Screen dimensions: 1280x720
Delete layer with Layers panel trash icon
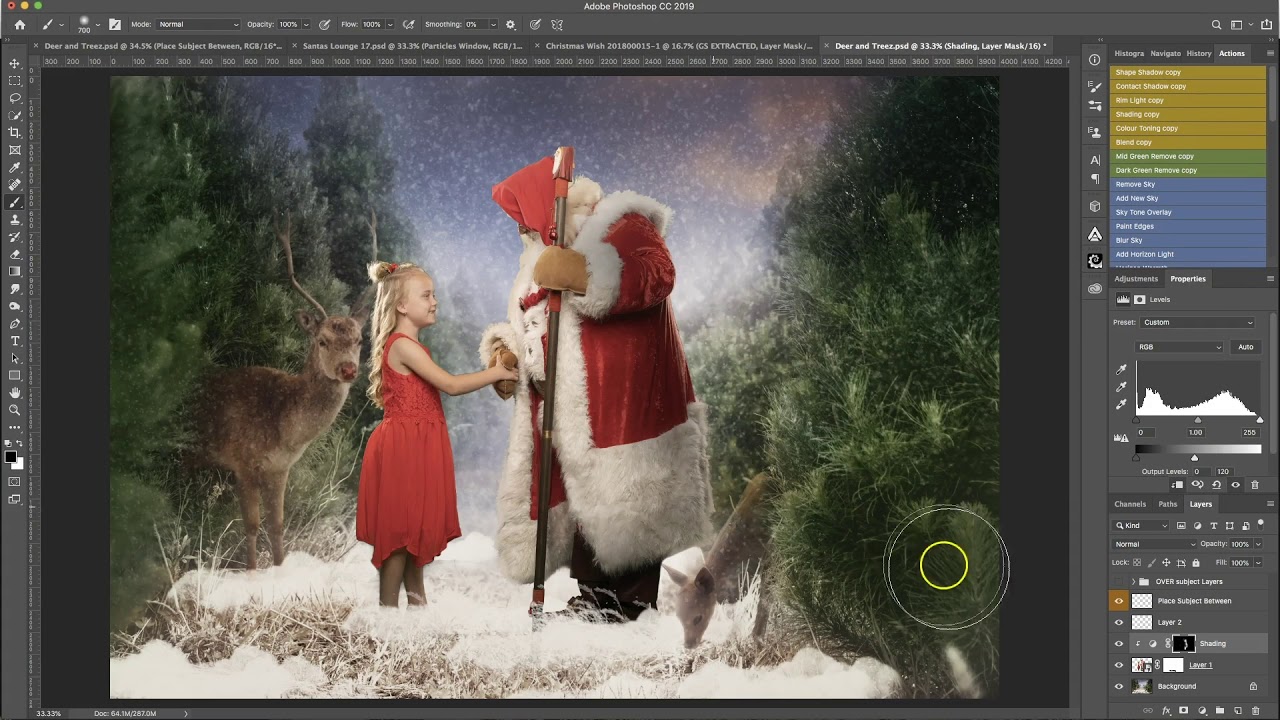(1256, 711)
